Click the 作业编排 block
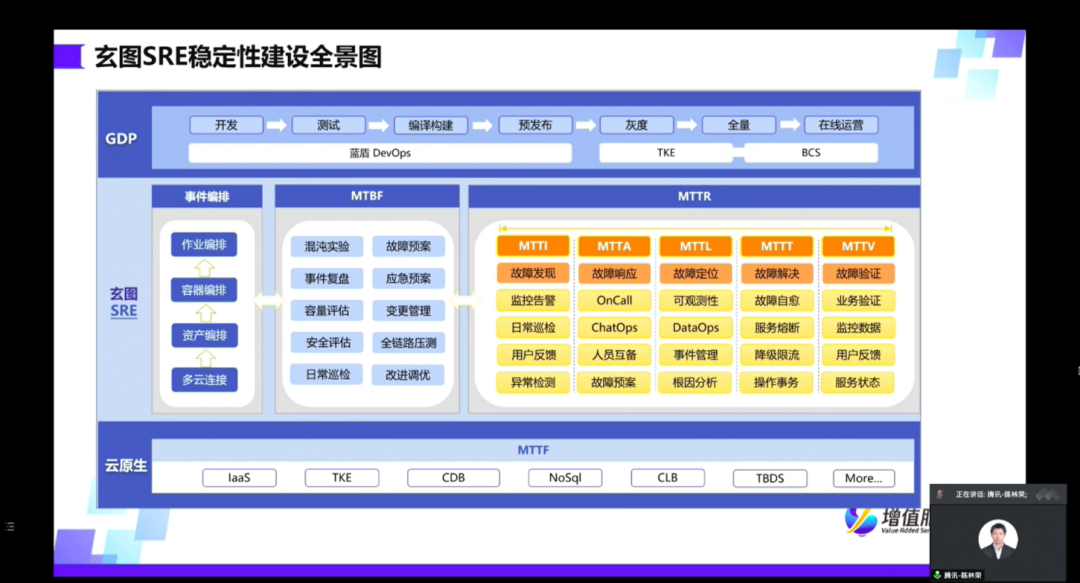This screenshot has height=583, width=1080. [205, 245]
